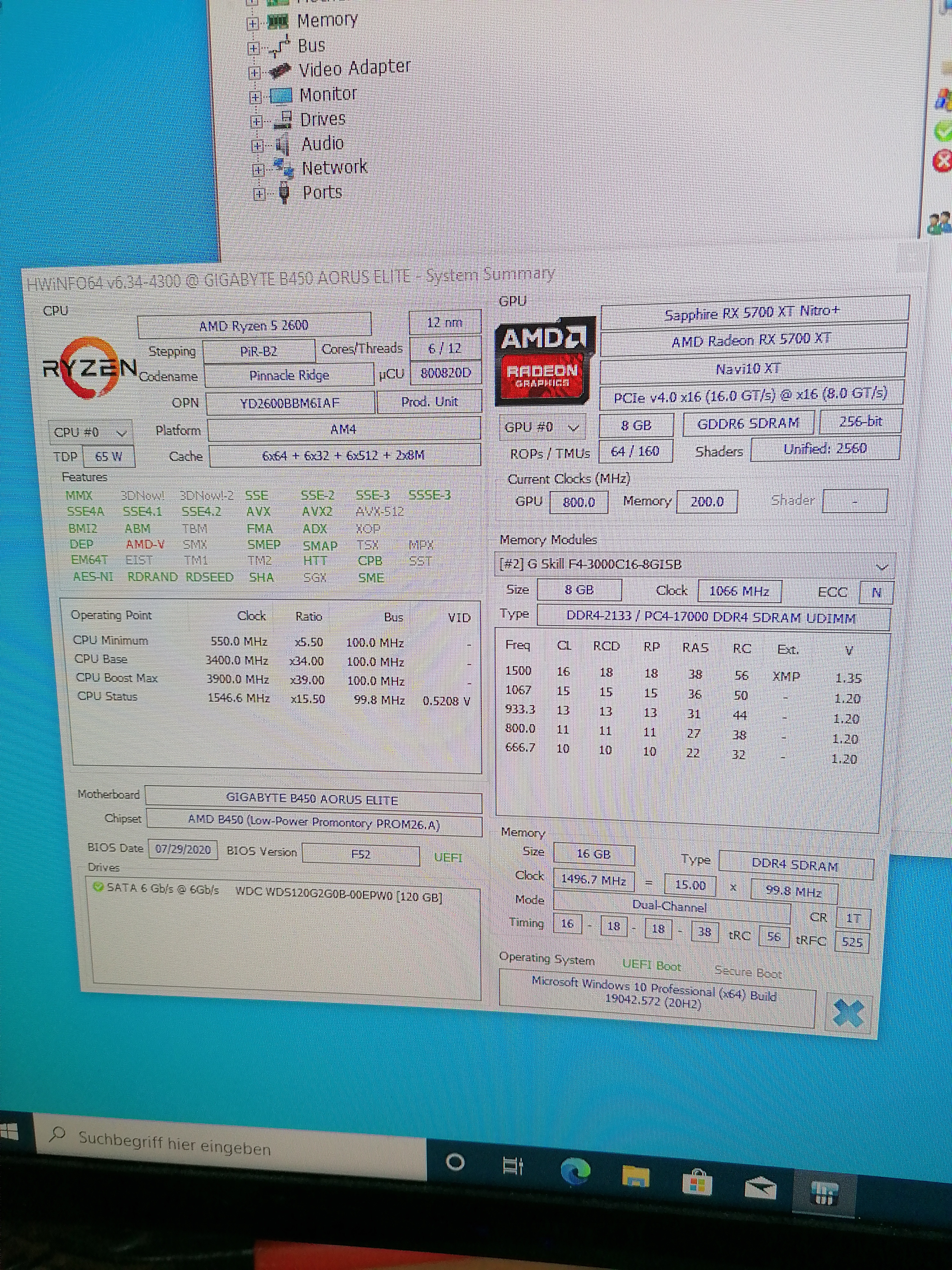Select the Video Adapter tree label
Screen dimensions: 952x1270
coord(355,68)
